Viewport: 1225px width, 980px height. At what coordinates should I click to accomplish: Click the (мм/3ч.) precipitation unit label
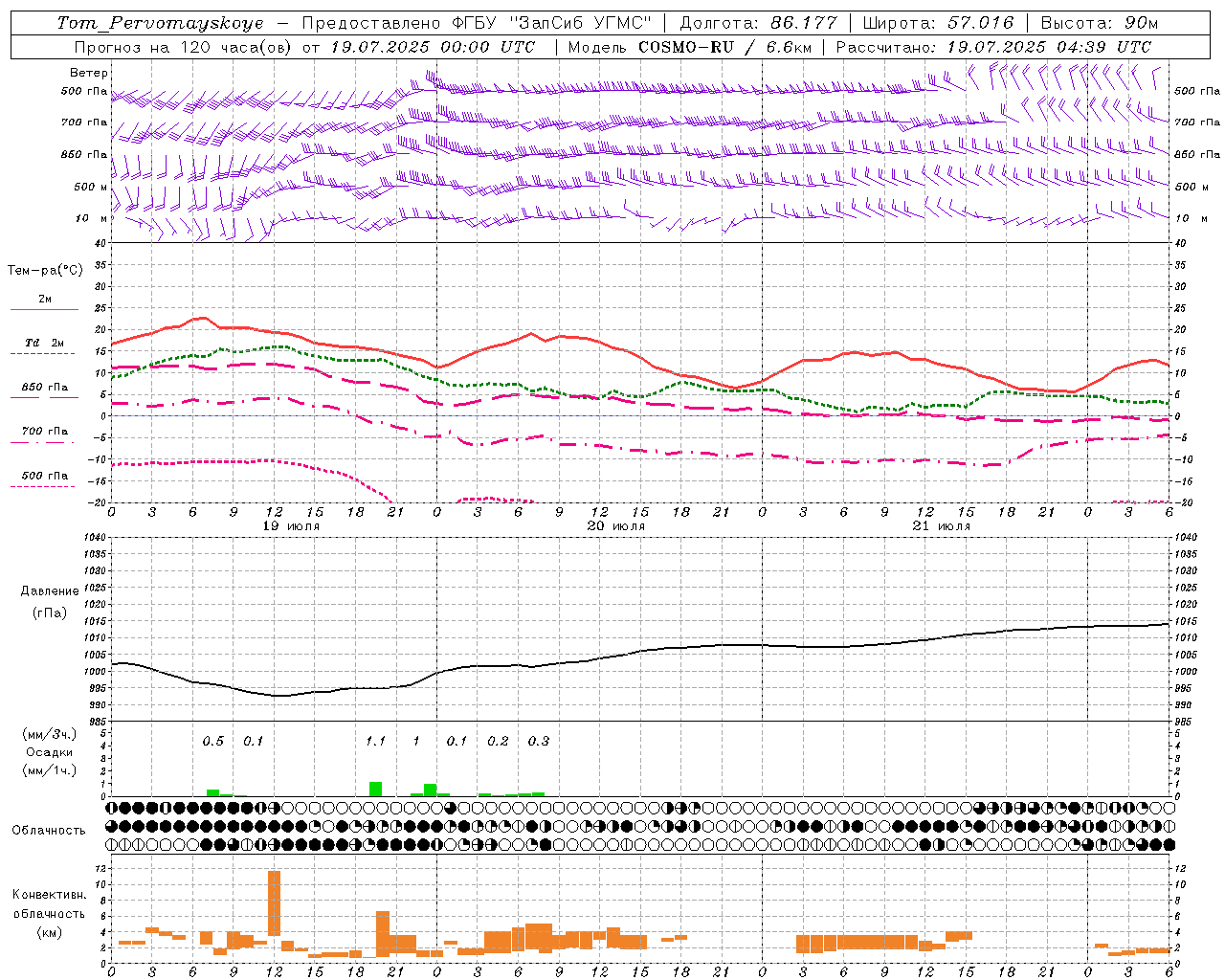[50, 734]
